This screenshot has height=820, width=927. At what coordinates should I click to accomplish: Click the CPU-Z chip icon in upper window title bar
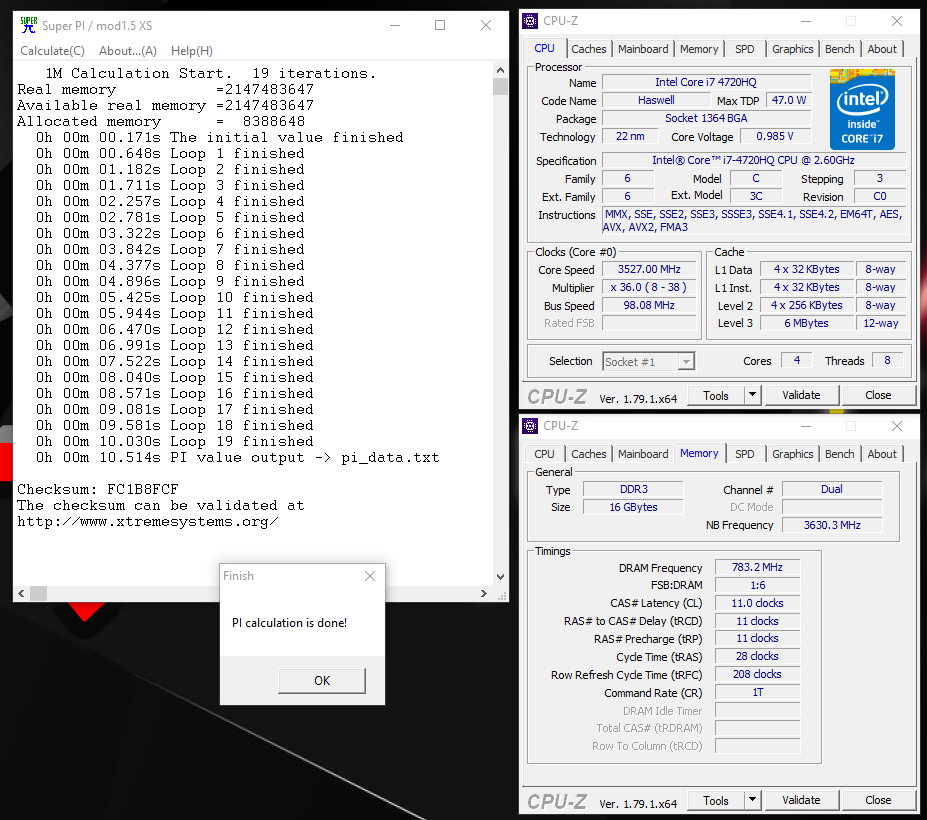click(x=530, y=21)
